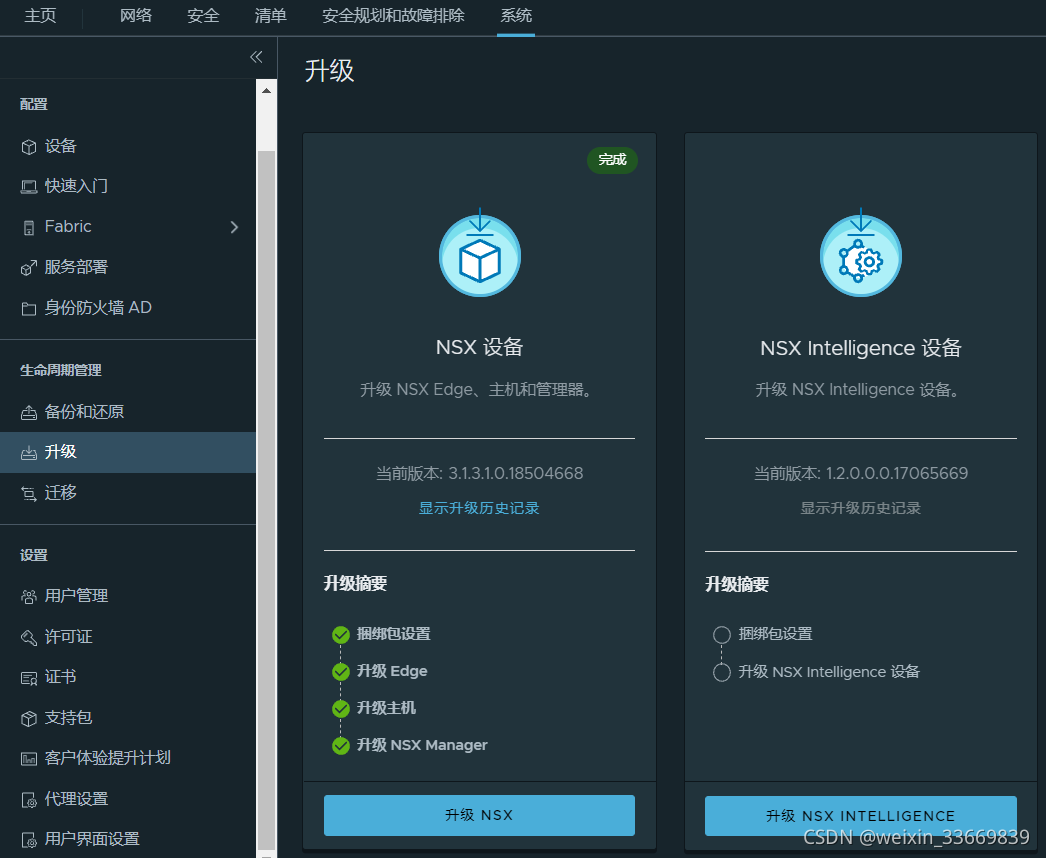Click the 迁移 icon
This screenshot has height=858, width=1046.
pos(29,494)
